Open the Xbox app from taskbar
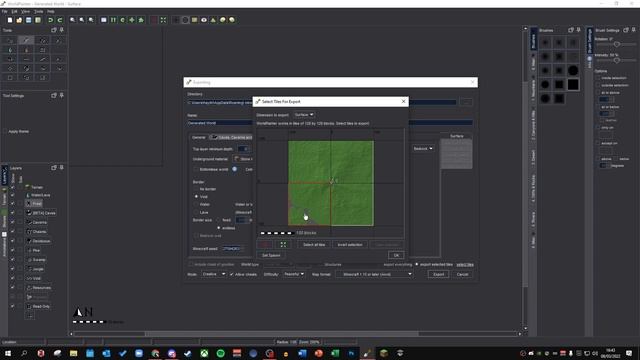 tap(204, 353)
